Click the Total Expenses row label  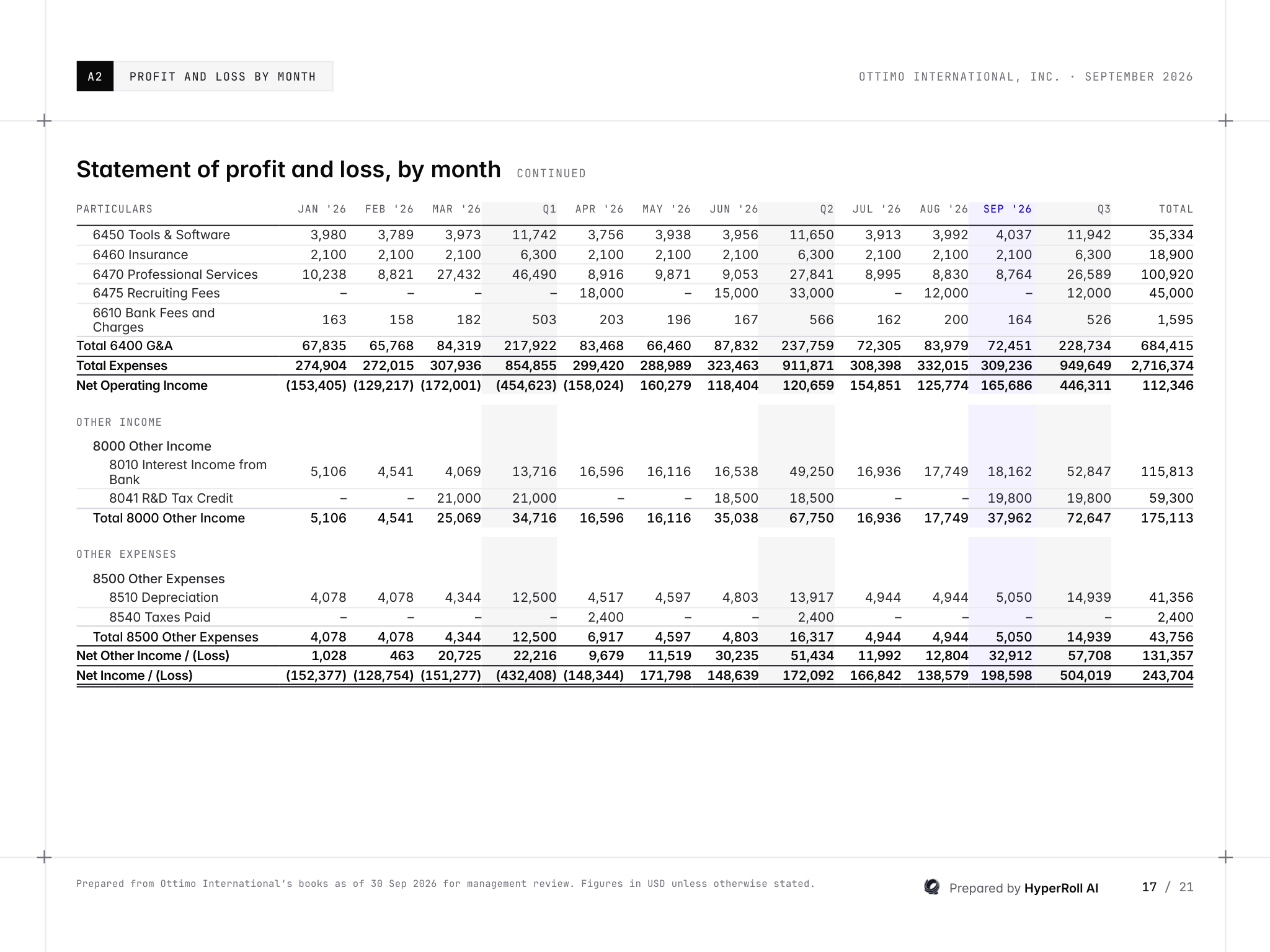tap(122, 366)
